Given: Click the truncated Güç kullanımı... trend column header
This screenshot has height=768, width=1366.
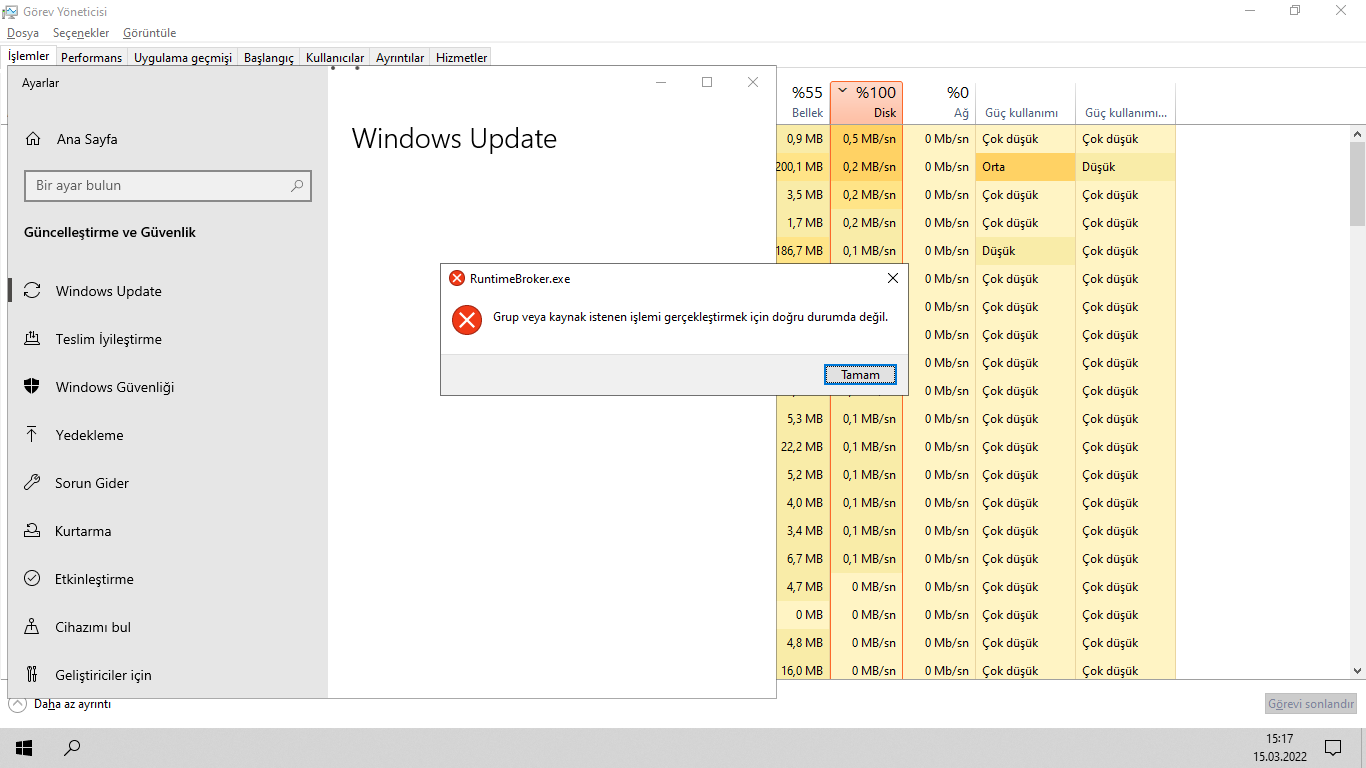Looking at the screenshot, I should click(1126, 102).
